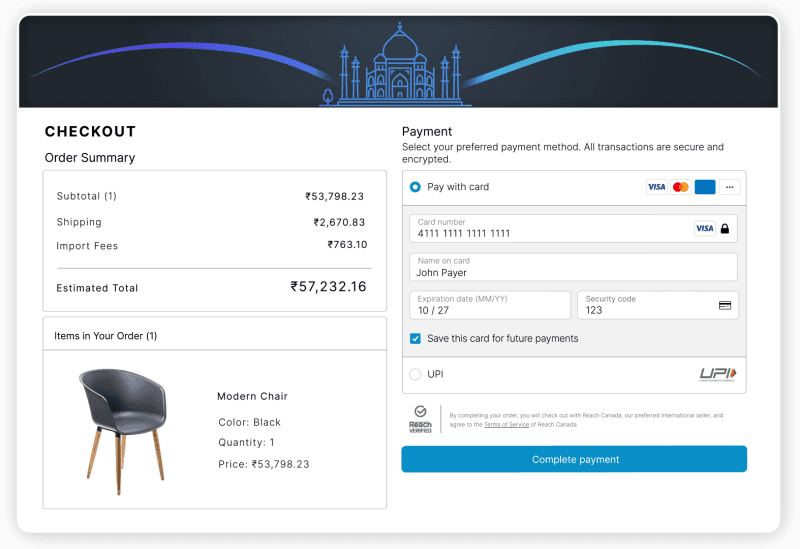The width and height of the screenshot is (800, 549).
Task: Click the card icon in security code field
Action: pyautogui.click(x=725, y=305)
